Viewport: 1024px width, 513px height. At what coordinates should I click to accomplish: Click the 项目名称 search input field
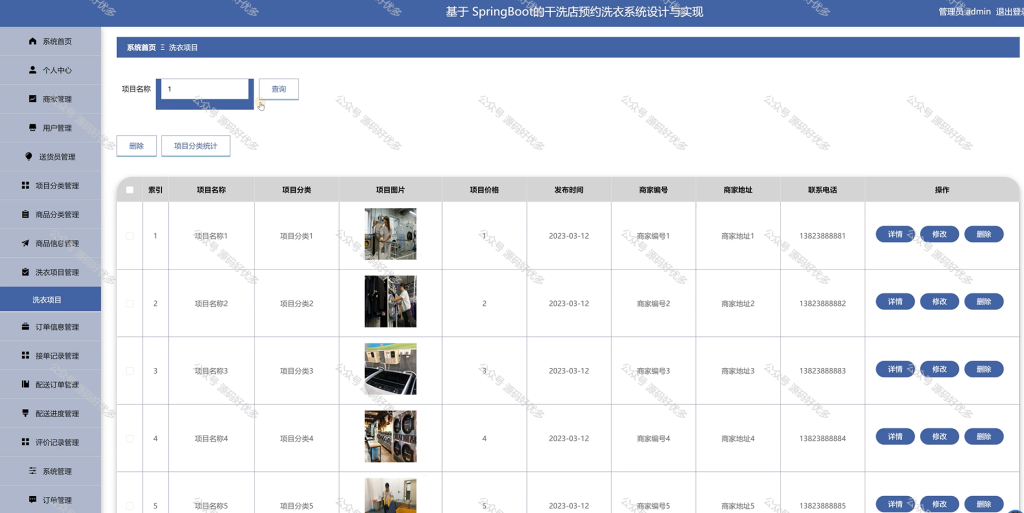point(204,89)
